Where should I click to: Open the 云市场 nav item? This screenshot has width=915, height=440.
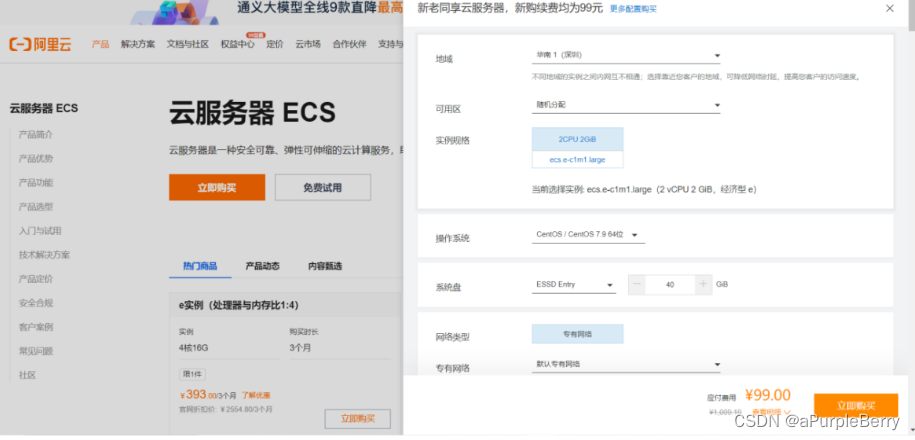(308, 44)
